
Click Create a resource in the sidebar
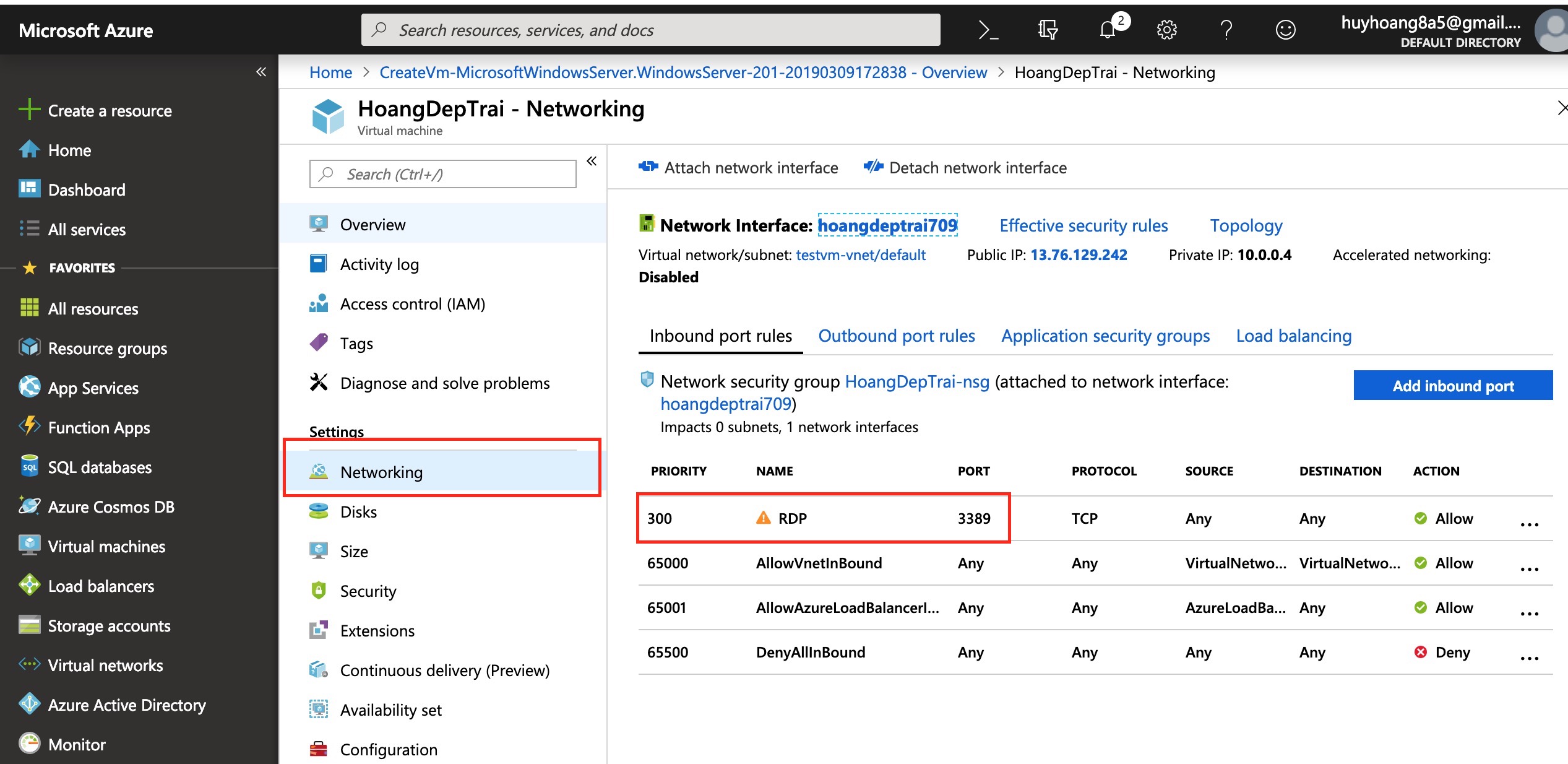pos(110,111)
